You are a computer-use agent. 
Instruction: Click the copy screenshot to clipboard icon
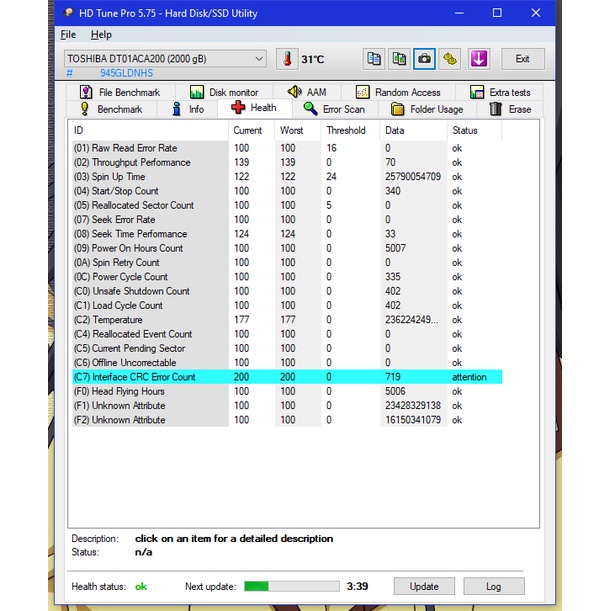pos(399,59)
